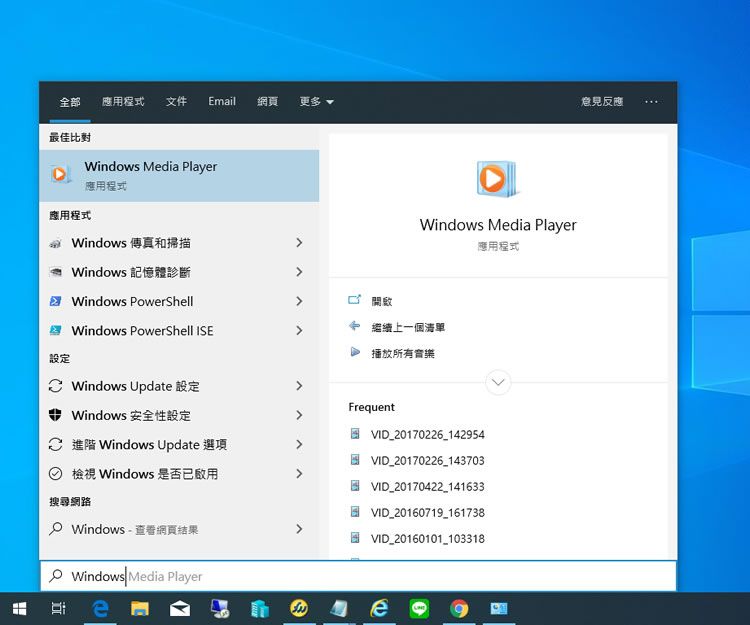Click the Windows Start button

19,608
